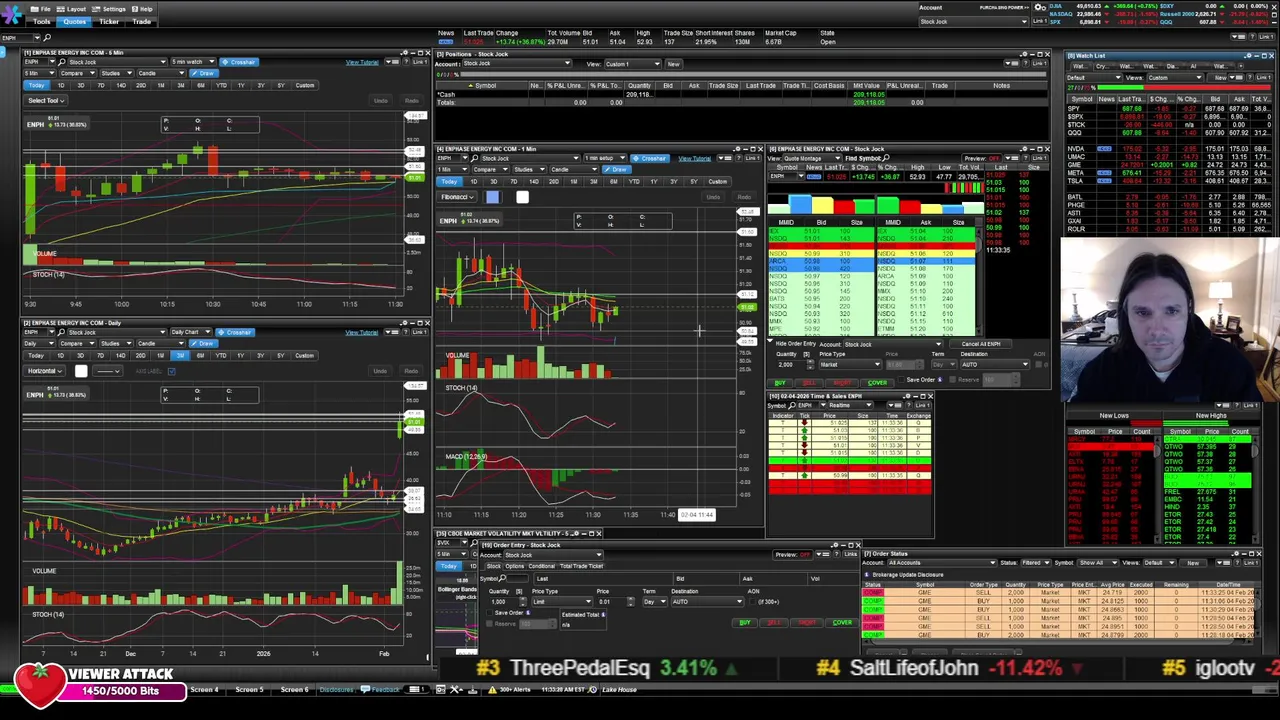Switch to the Ticker tab
Viewport: 1280px width, 720px height.
tap(109, 22)
